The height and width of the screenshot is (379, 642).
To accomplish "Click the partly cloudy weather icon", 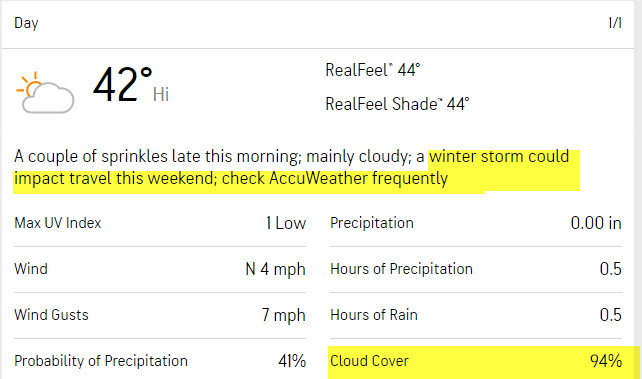I will 45,92.
